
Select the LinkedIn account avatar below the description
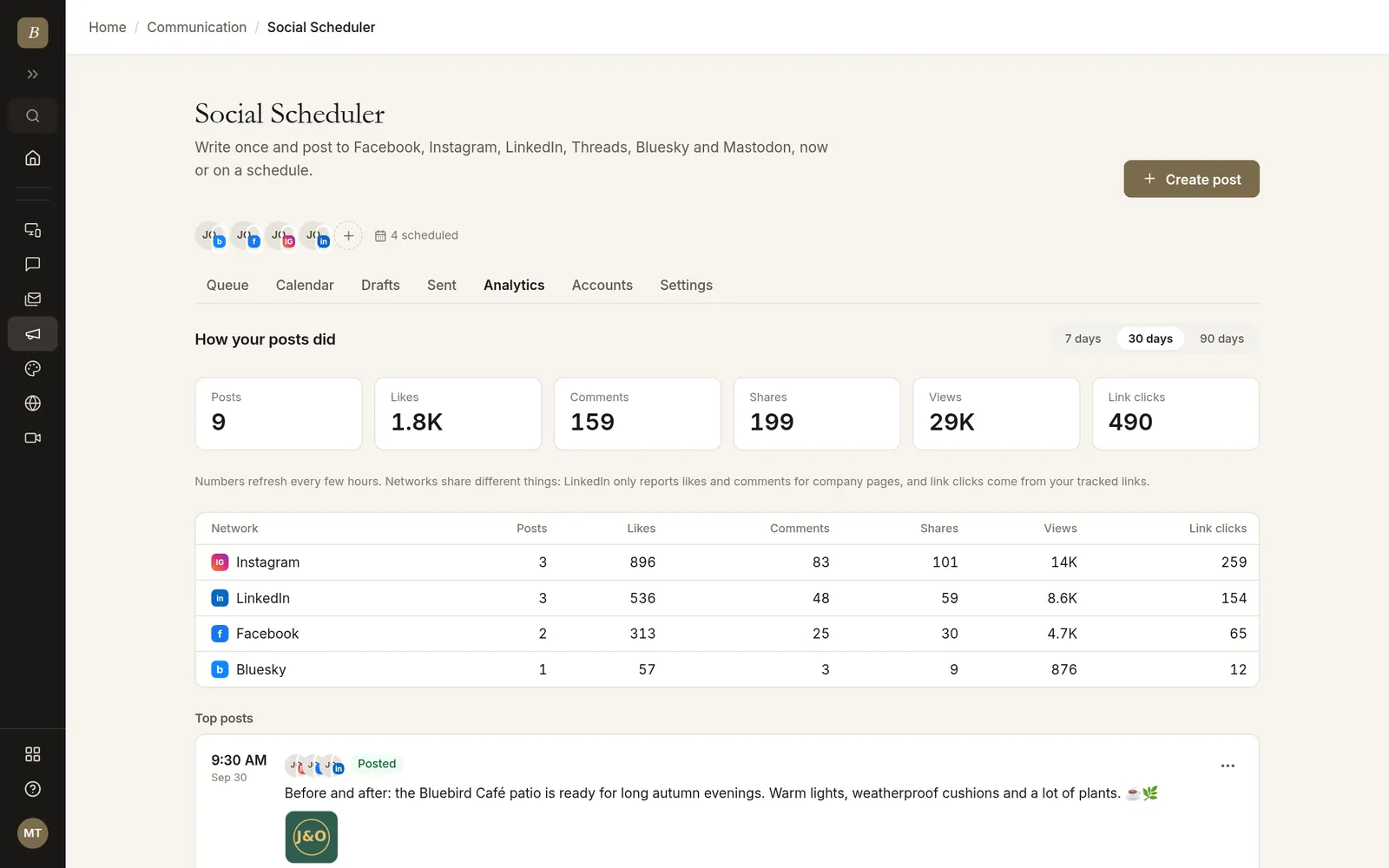click(x=314, y=235)
